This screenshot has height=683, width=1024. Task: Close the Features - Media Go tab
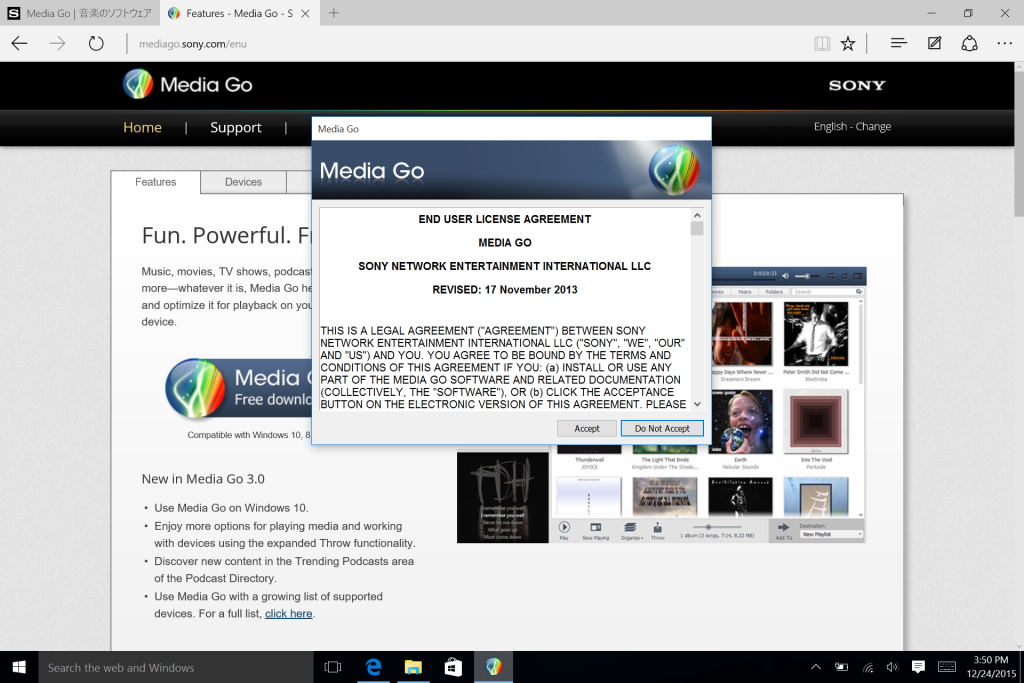pyautogui.click(x=305, y=14)
